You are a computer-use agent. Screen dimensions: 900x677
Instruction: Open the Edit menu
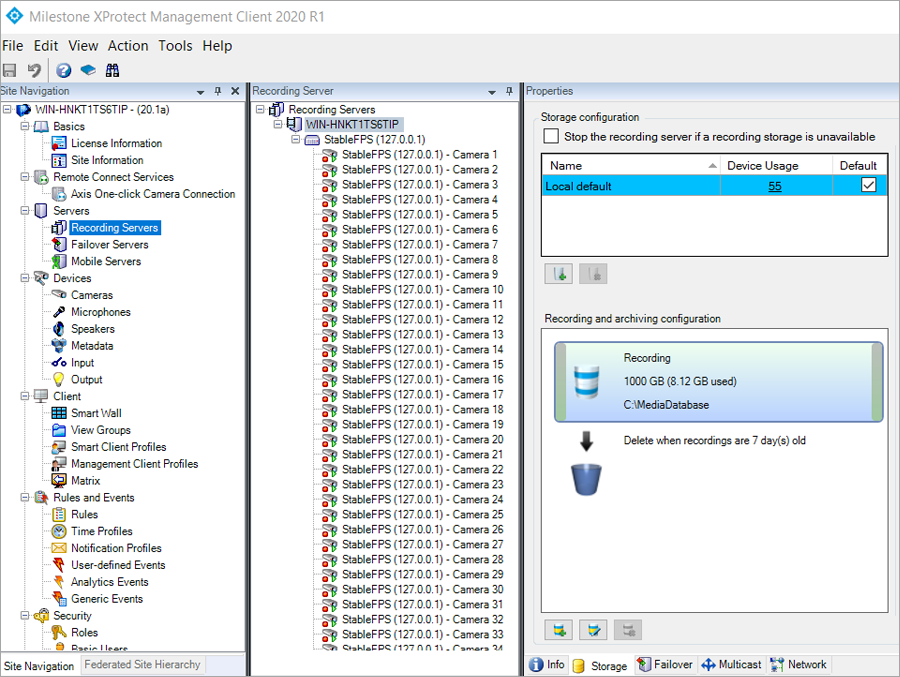point(46,46)
